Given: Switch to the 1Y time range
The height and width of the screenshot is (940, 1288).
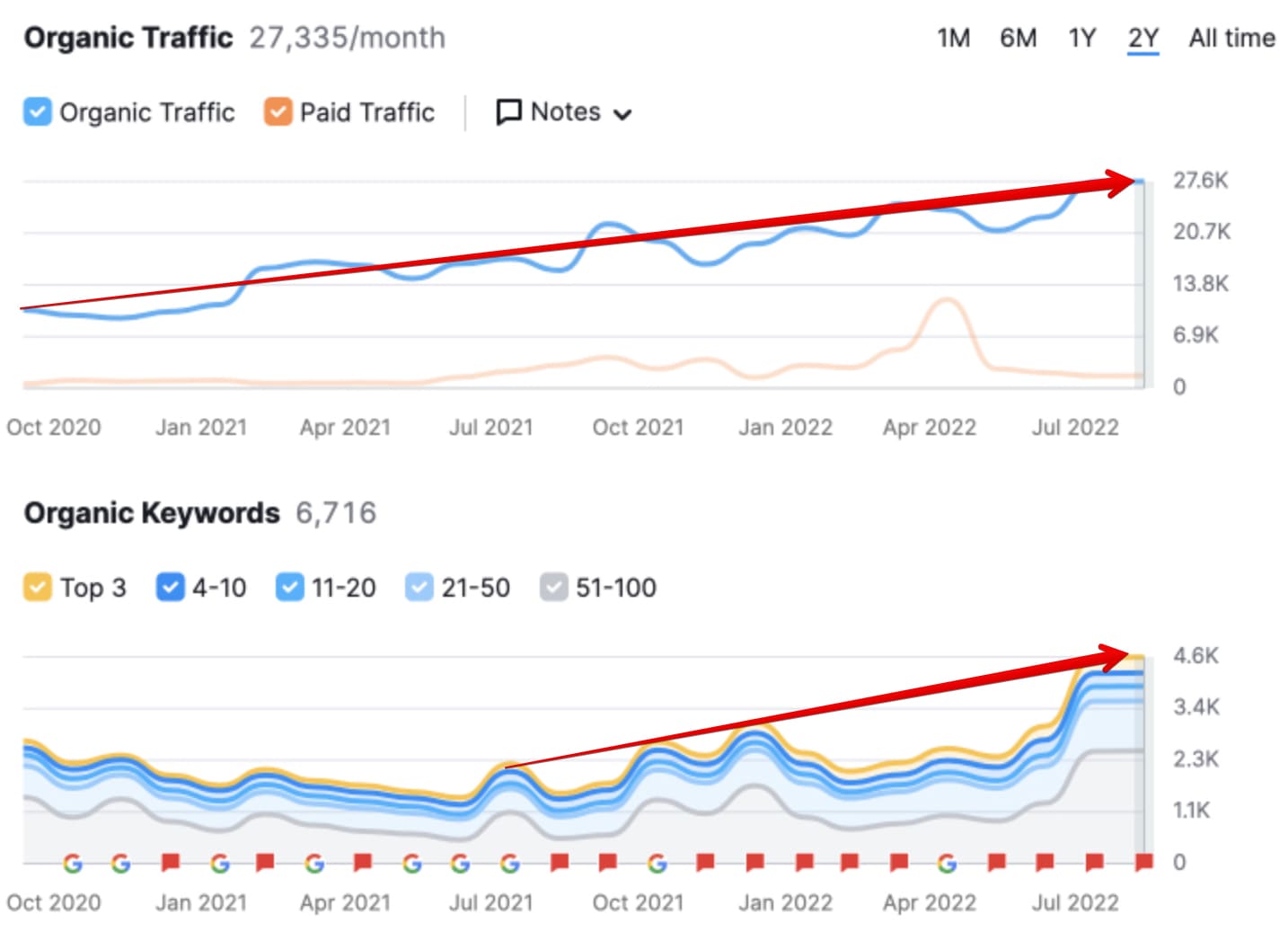Looking at the screenshot, I should pyautogui.click(x=1081, y=38).
